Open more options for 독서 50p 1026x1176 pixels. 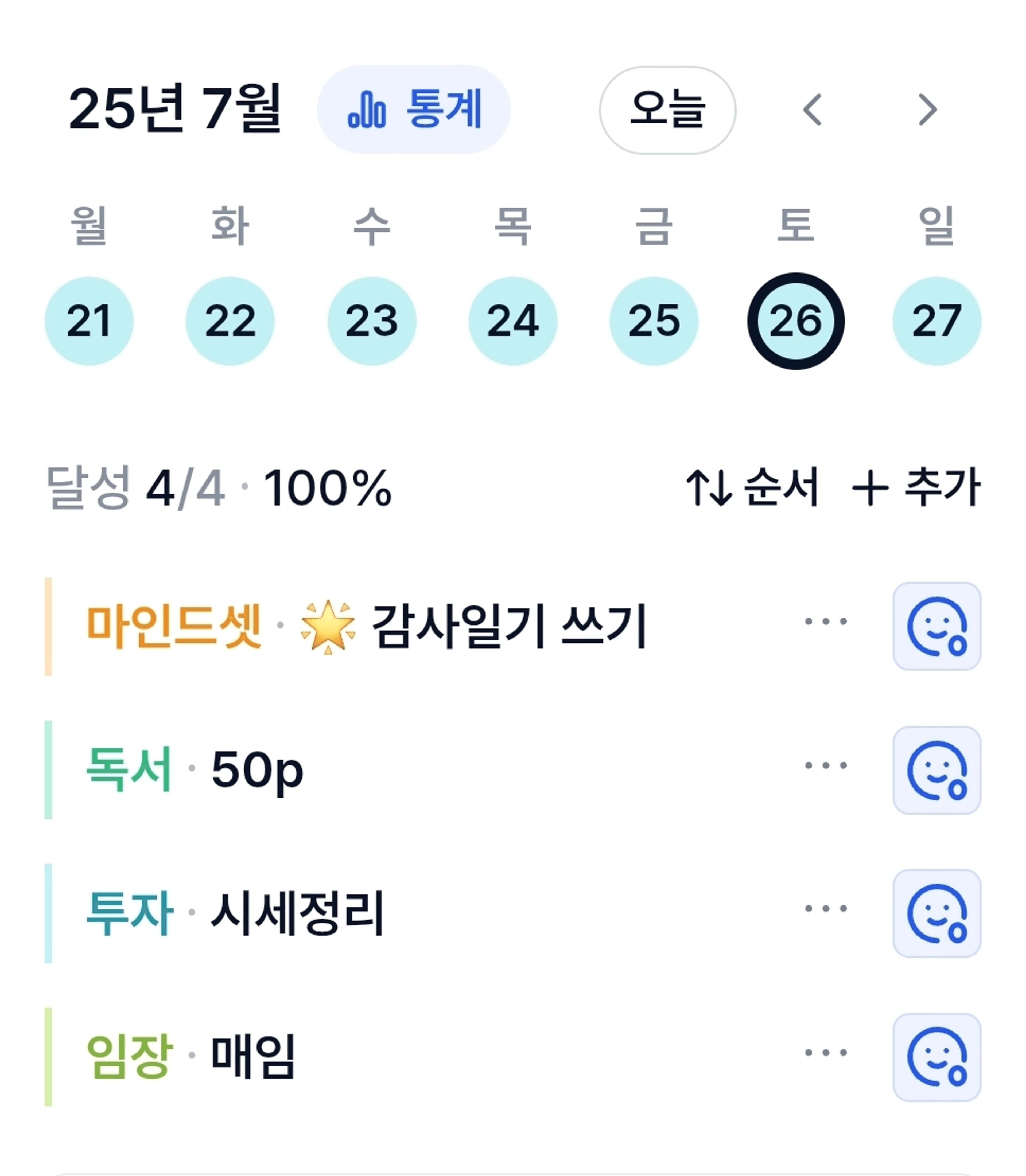pyautogui.click(x=826, y=765)
